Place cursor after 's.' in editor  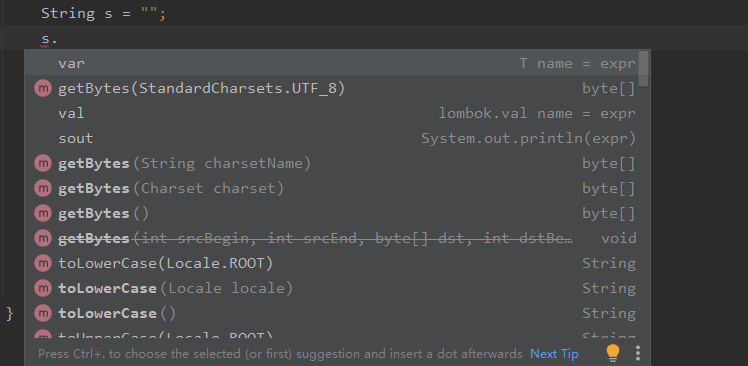pyautogui.click(x=58, y=39)
